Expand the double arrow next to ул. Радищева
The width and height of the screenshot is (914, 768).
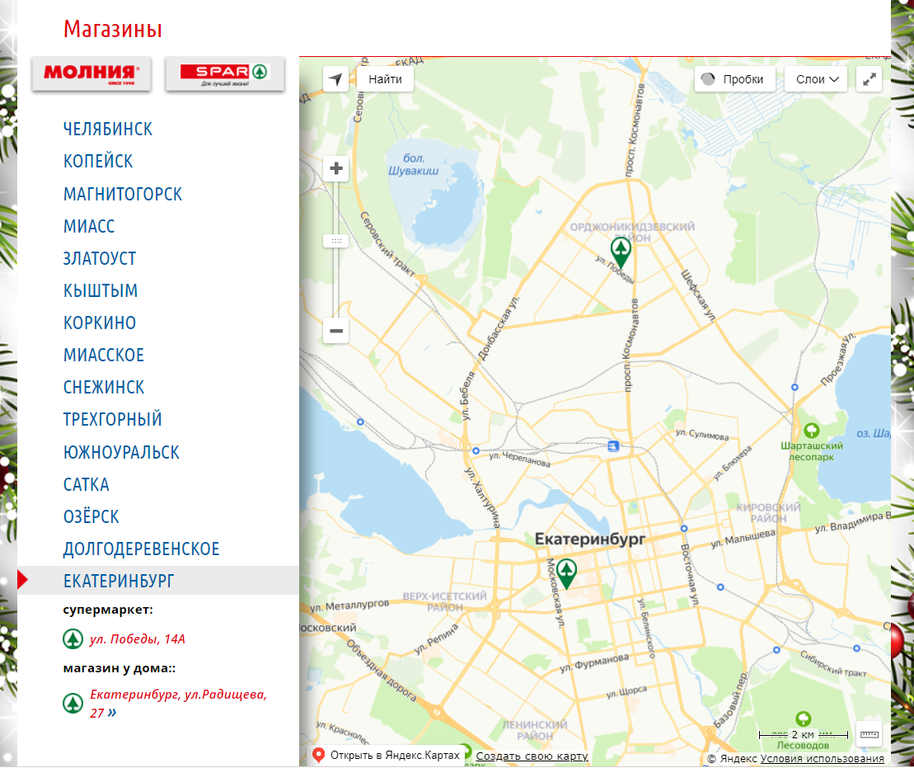tap(112, 713)
